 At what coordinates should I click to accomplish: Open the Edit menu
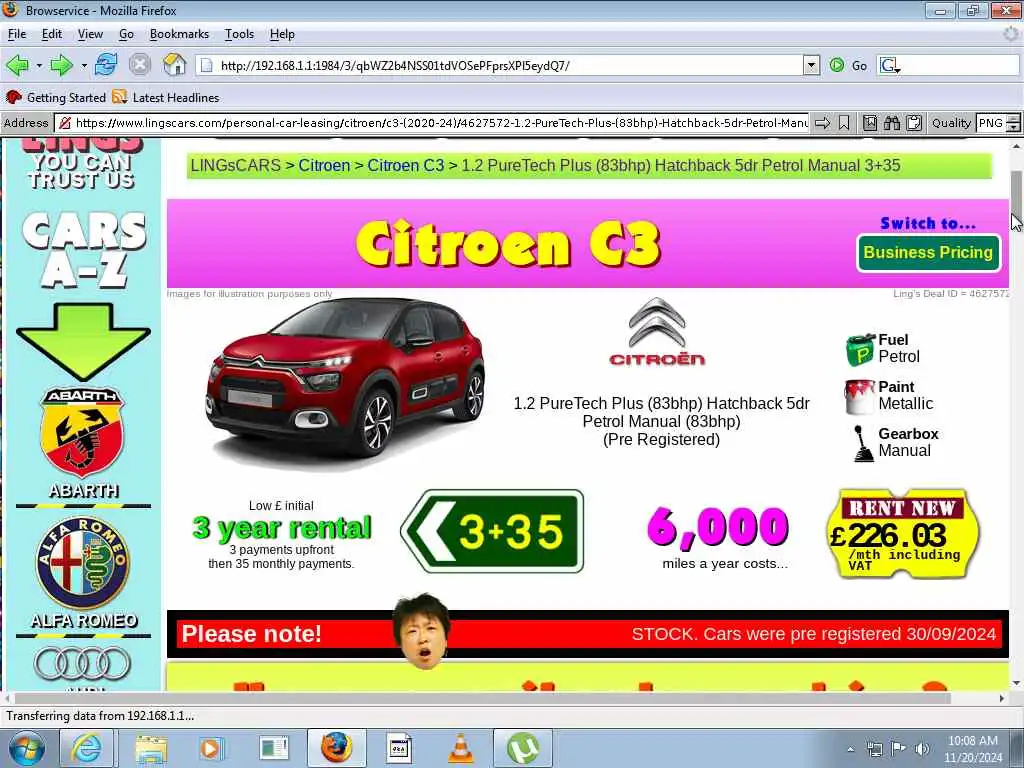[x=52, y=34]
